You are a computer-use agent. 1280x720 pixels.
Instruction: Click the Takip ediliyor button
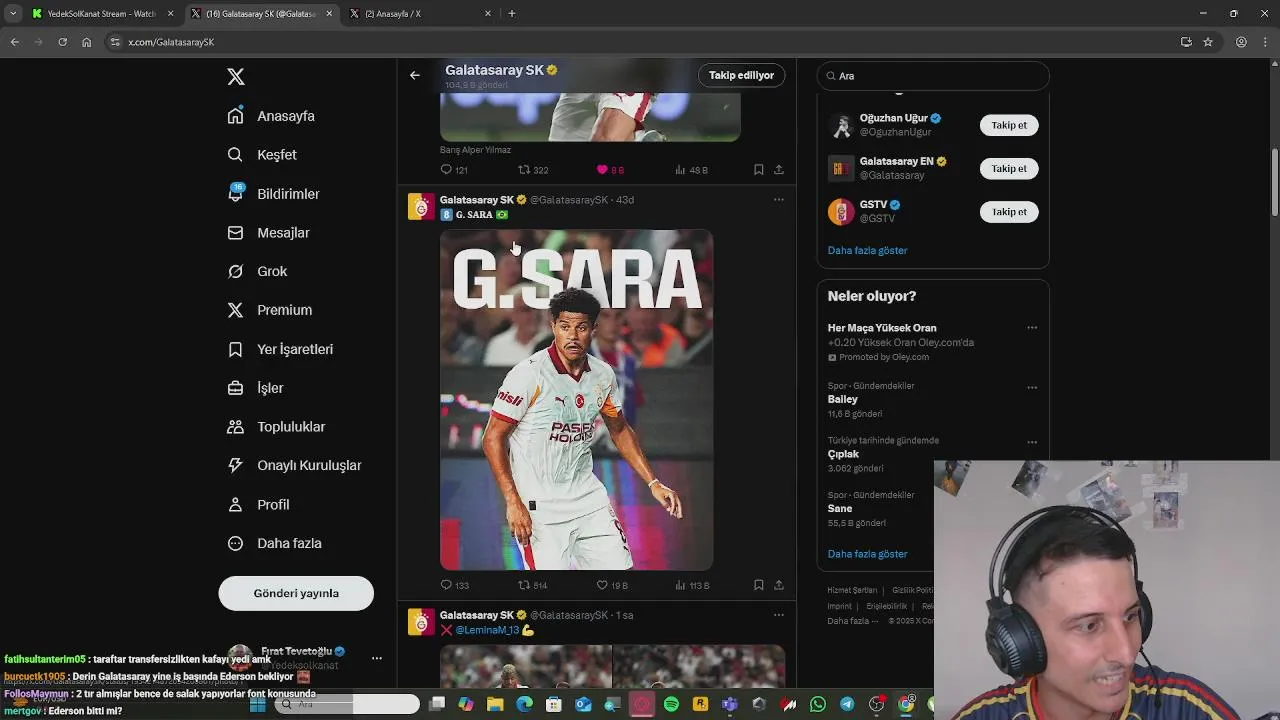coord(742,75)
